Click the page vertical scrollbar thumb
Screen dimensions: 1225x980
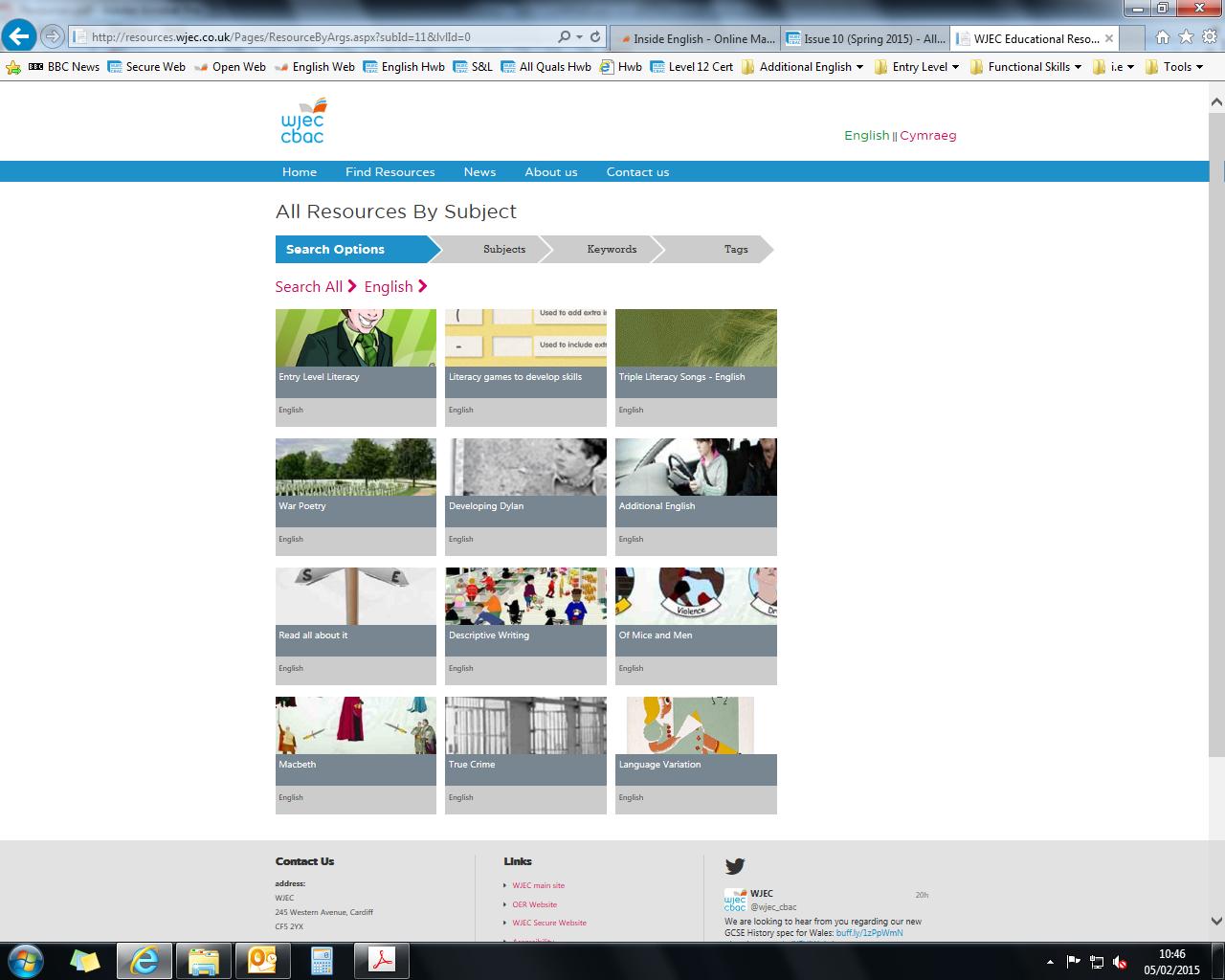tap(1216, 433)
